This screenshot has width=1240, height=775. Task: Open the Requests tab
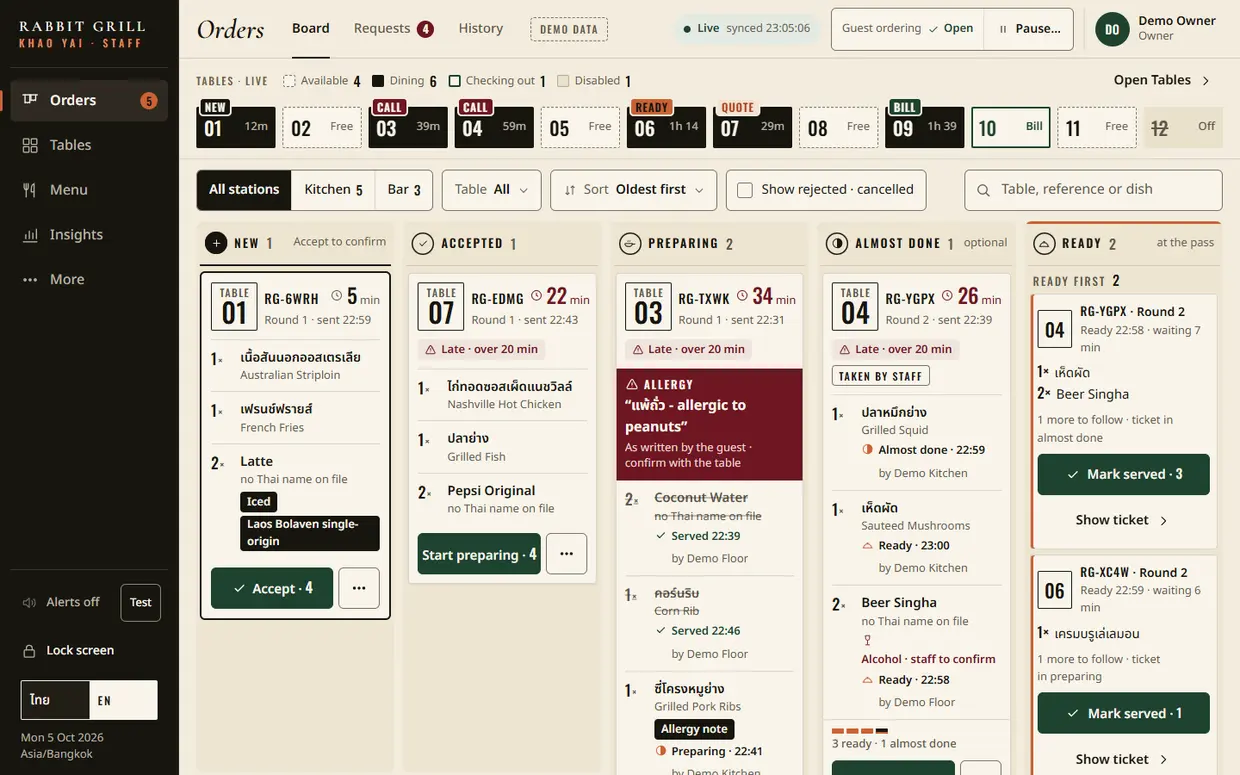point(393,28)
